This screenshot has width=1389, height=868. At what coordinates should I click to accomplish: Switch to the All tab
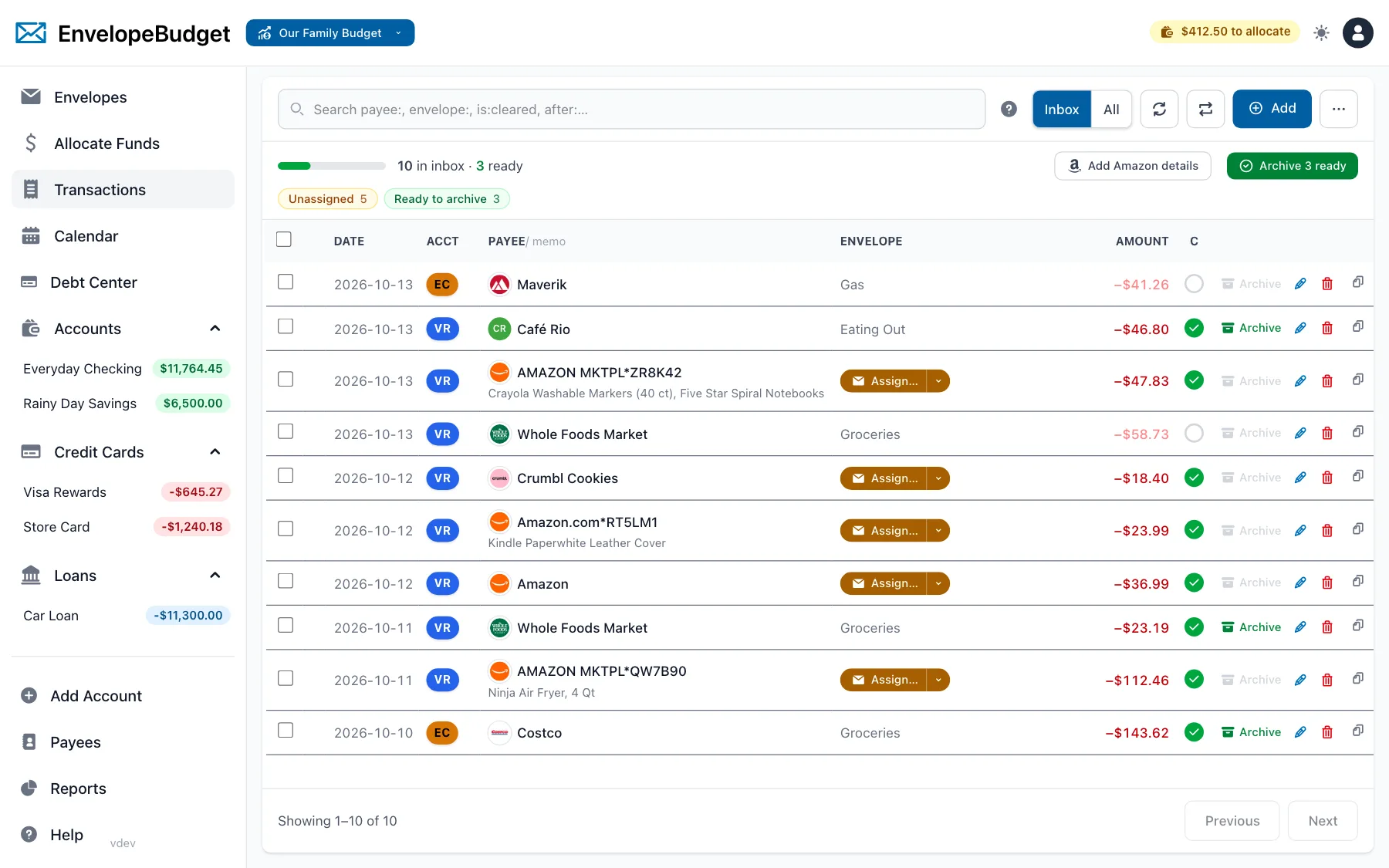[1111, 109]
